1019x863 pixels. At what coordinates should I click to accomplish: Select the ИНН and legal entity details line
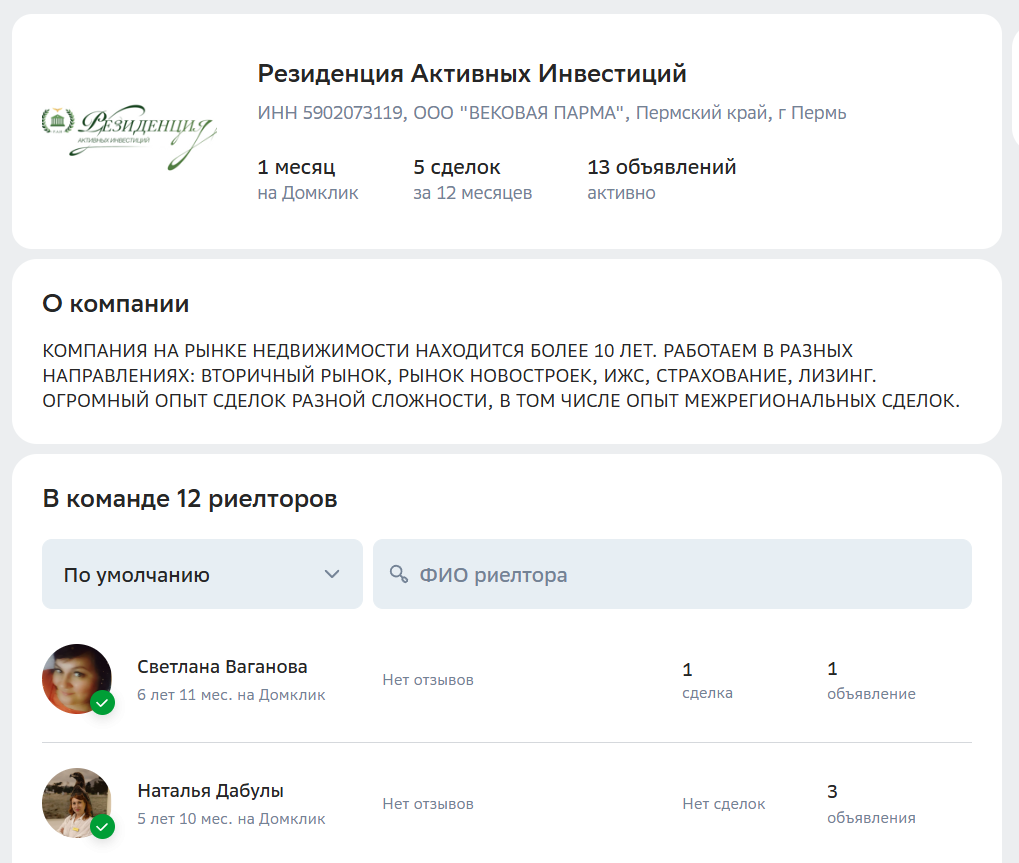click(551, 113)
